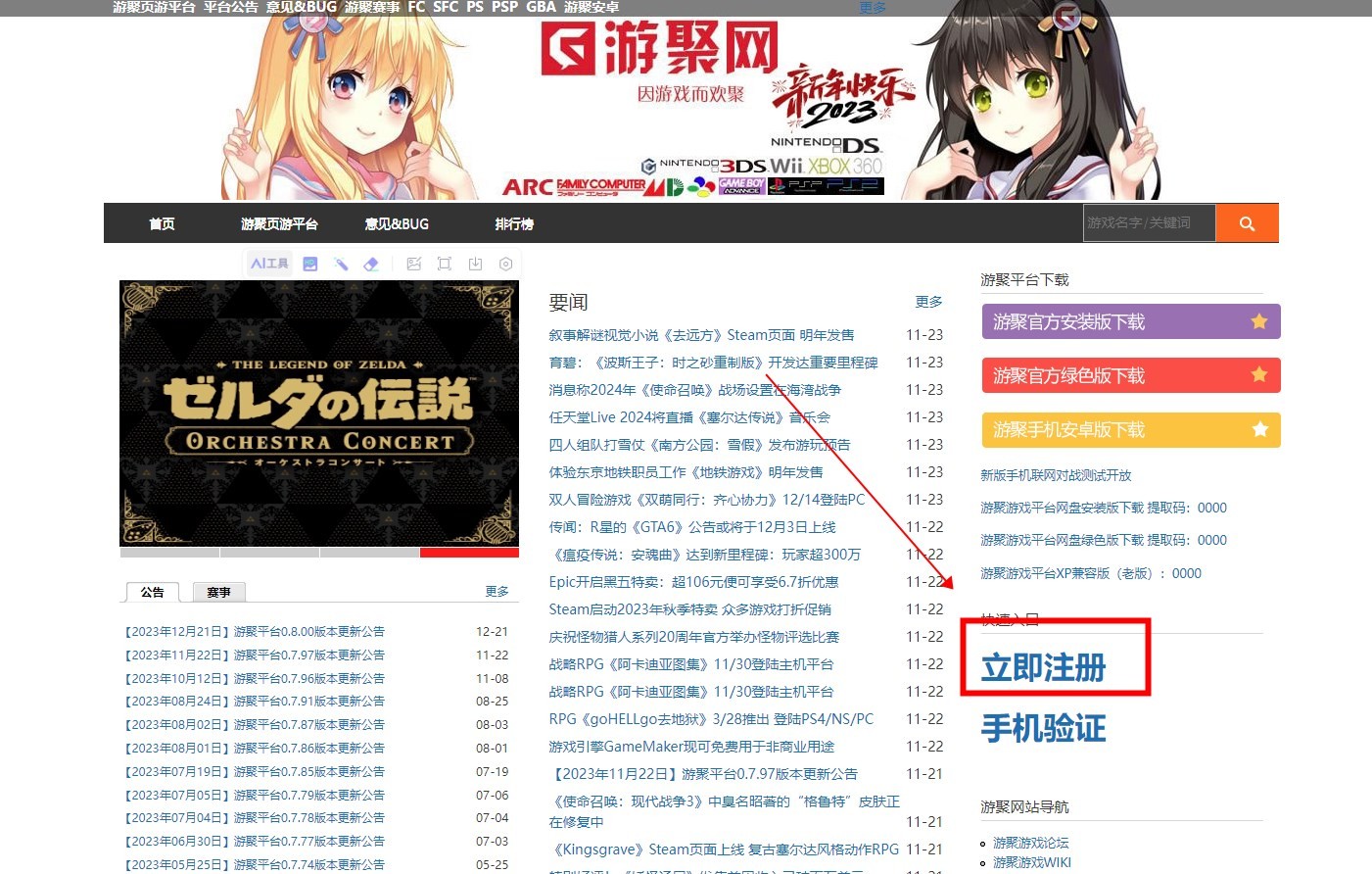Select the red active carousel indicator bar
The image size is (1372, 874).
469,553
